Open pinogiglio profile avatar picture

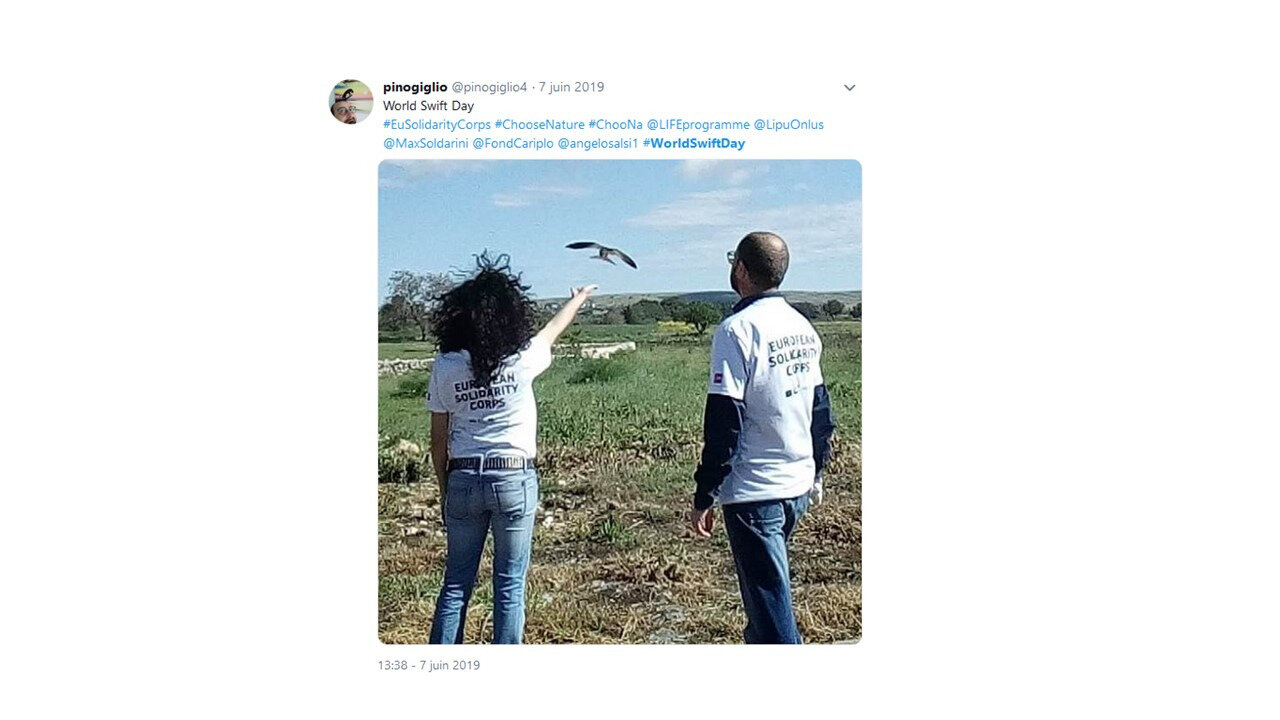(351, 102)
